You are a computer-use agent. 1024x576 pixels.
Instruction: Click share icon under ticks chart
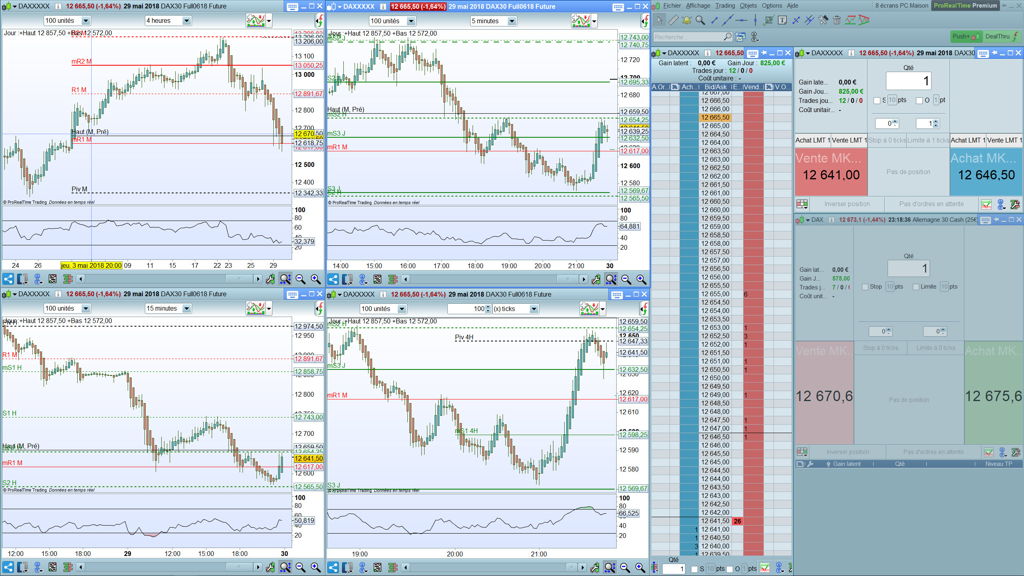pos(333,567)
